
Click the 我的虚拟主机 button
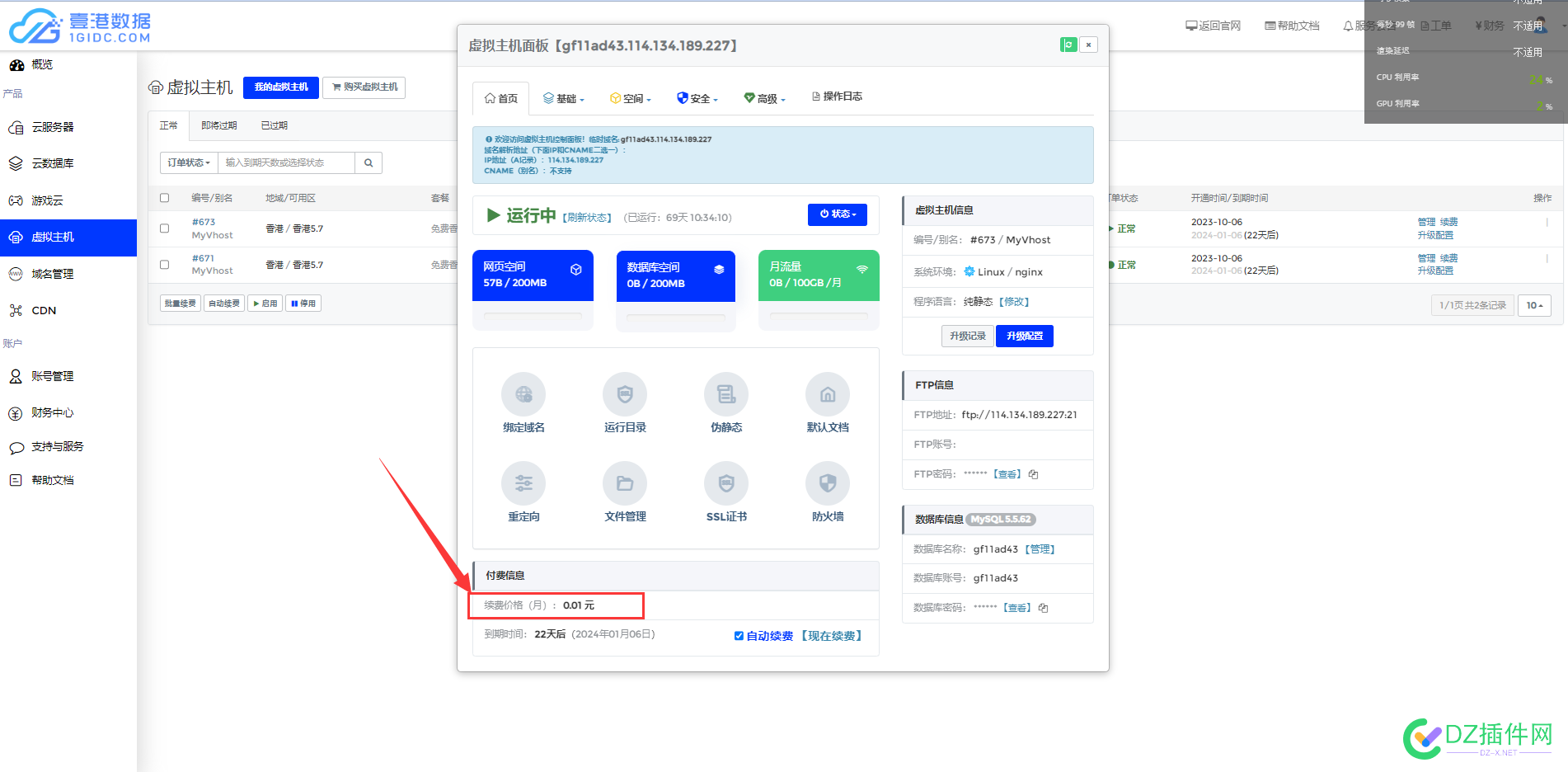coord(281,87)
